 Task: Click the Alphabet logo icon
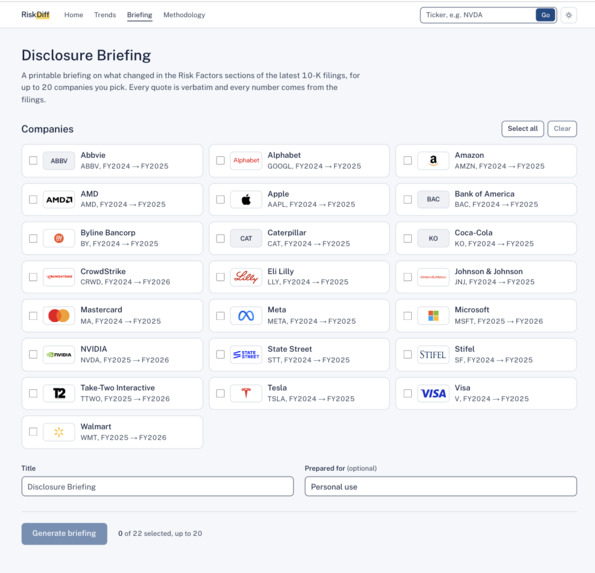(x=246, y=161)
